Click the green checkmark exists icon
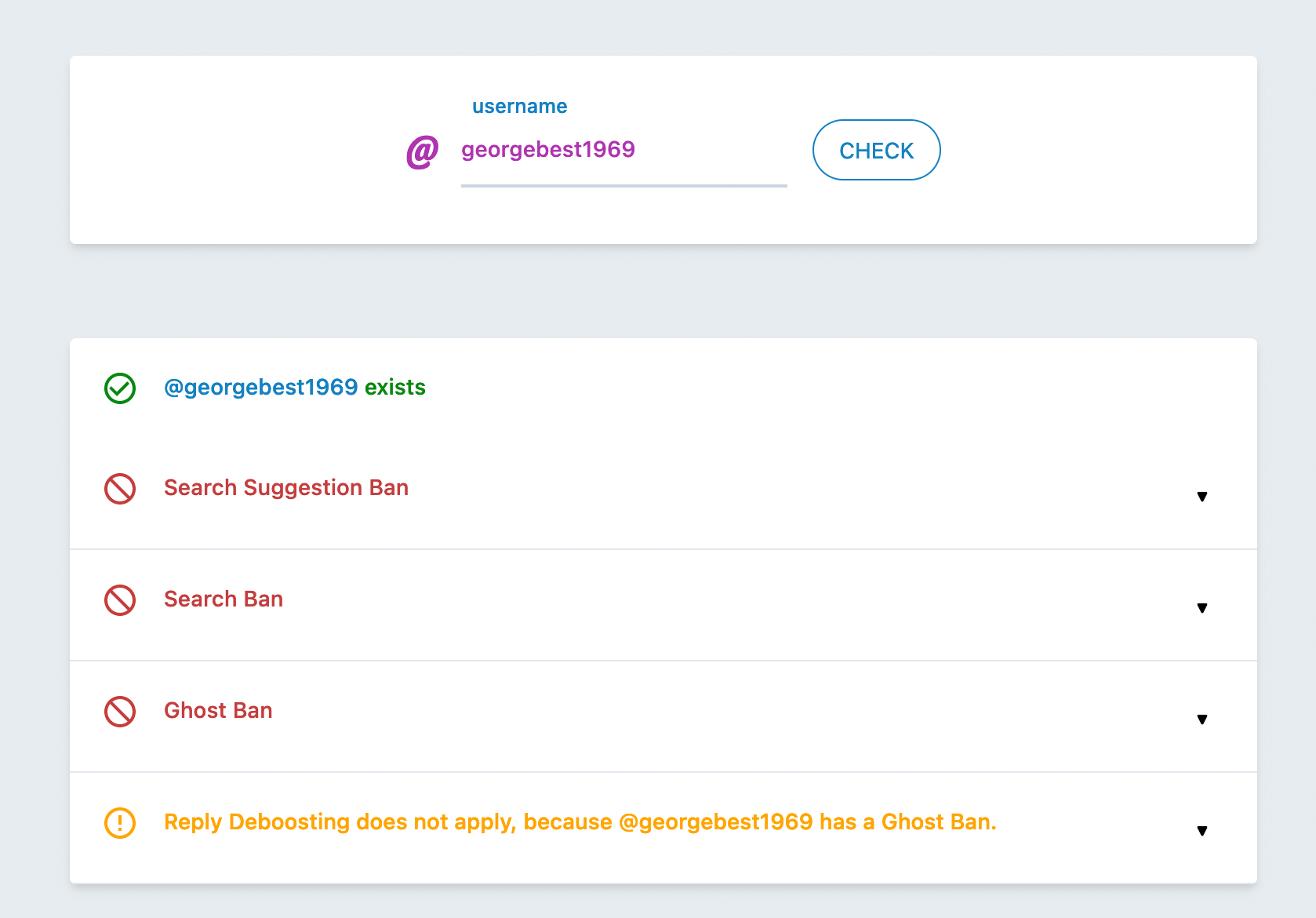1316x918 pixels. 120,388
